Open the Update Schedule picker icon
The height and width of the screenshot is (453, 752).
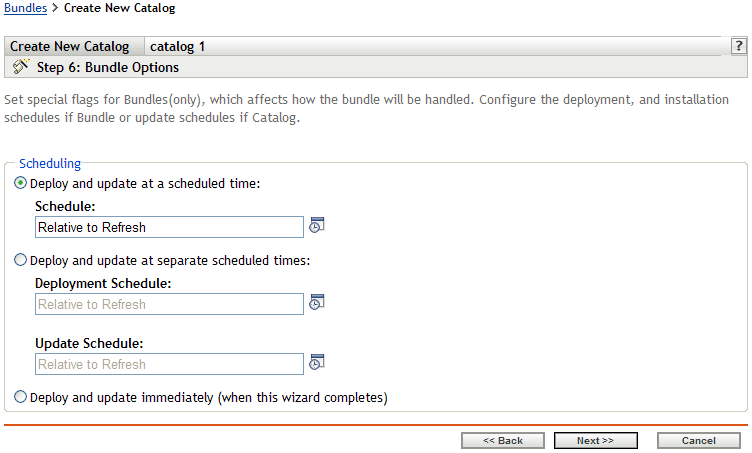pyautogui.click(x=316, y=362)
